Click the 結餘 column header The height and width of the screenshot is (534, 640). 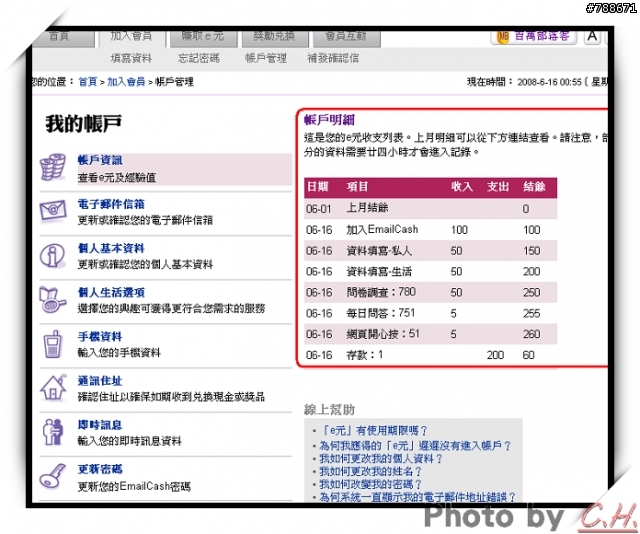click(534, 187)
